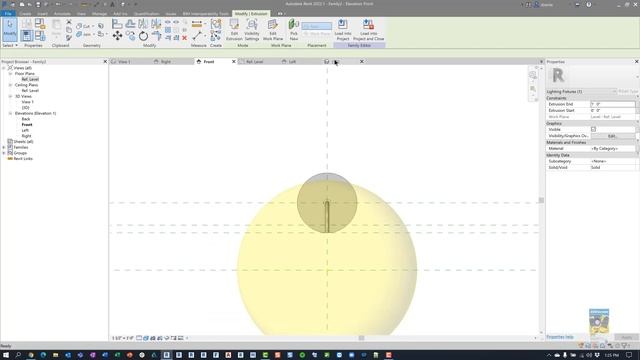The height and width of the screenshot is (360, 640).
Task: Select Revit Links in Project Browser
Action: 23,158
